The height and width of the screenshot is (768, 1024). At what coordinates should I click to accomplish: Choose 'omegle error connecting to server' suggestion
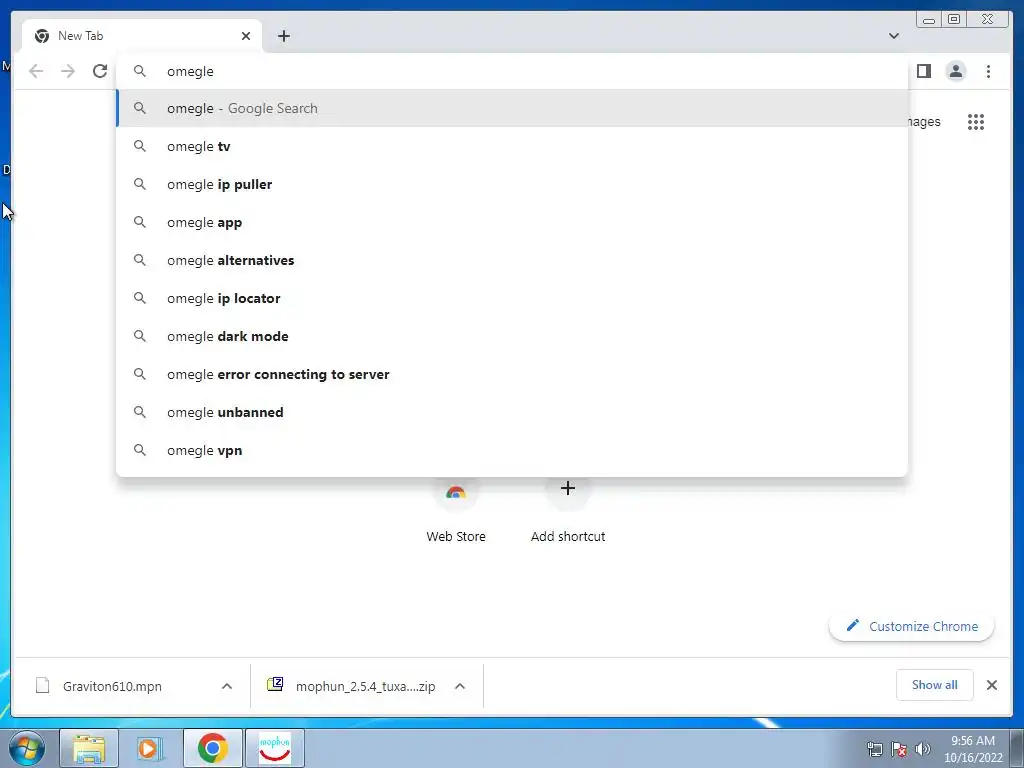(512, 374)
